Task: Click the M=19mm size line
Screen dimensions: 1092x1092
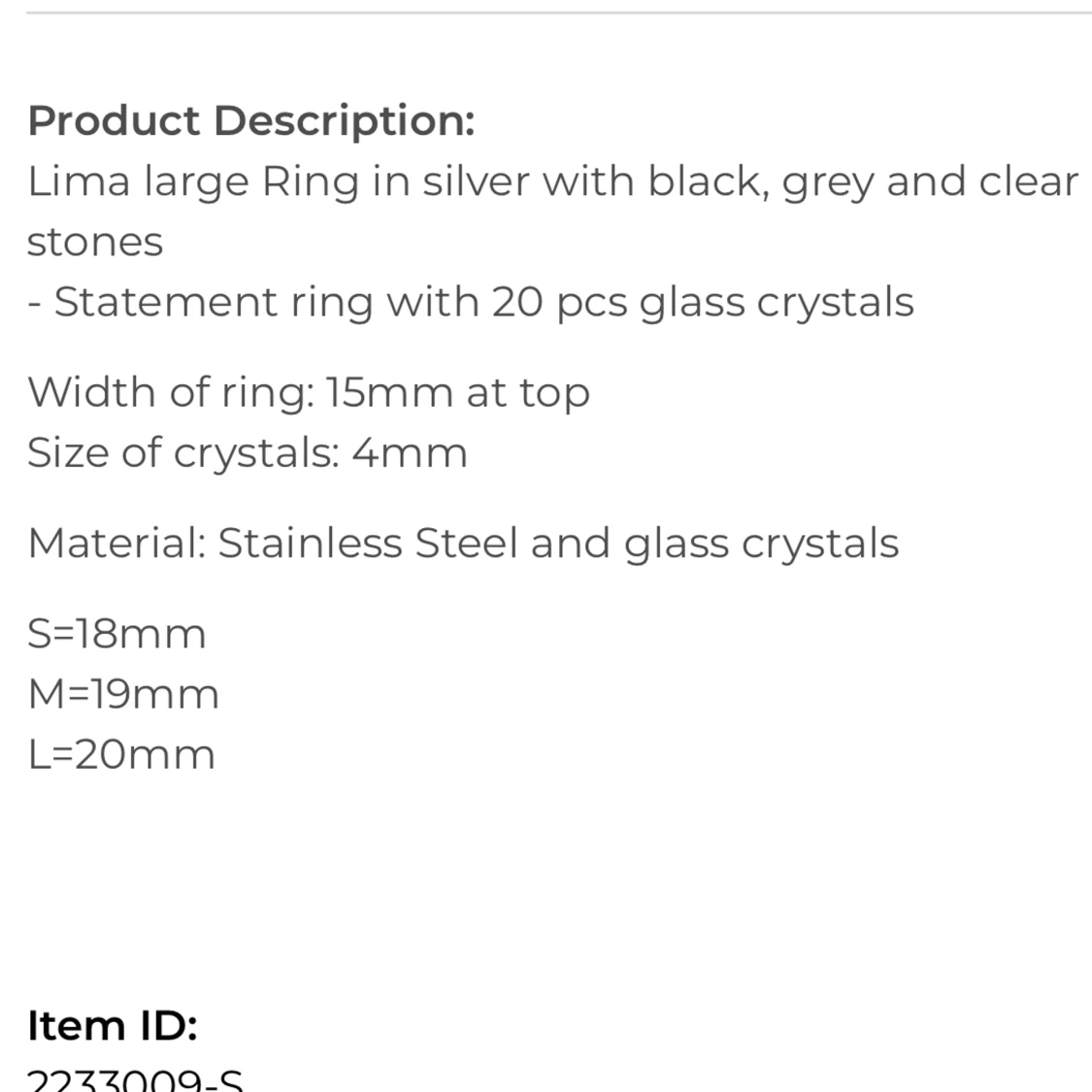Action: click(x=123, y=694)
